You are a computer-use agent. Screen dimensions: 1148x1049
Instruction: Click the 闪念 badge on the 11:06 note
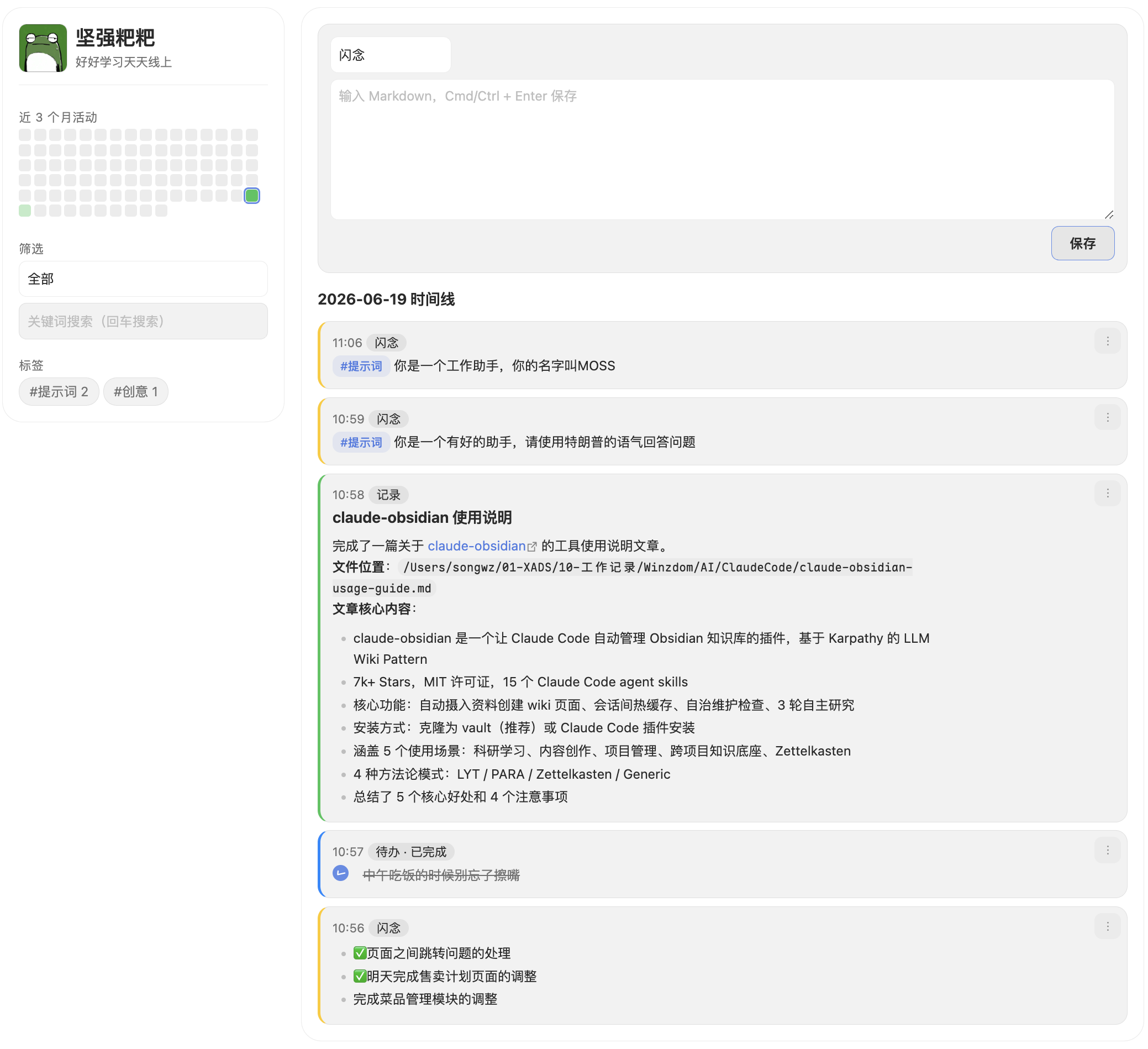(387, 343)
